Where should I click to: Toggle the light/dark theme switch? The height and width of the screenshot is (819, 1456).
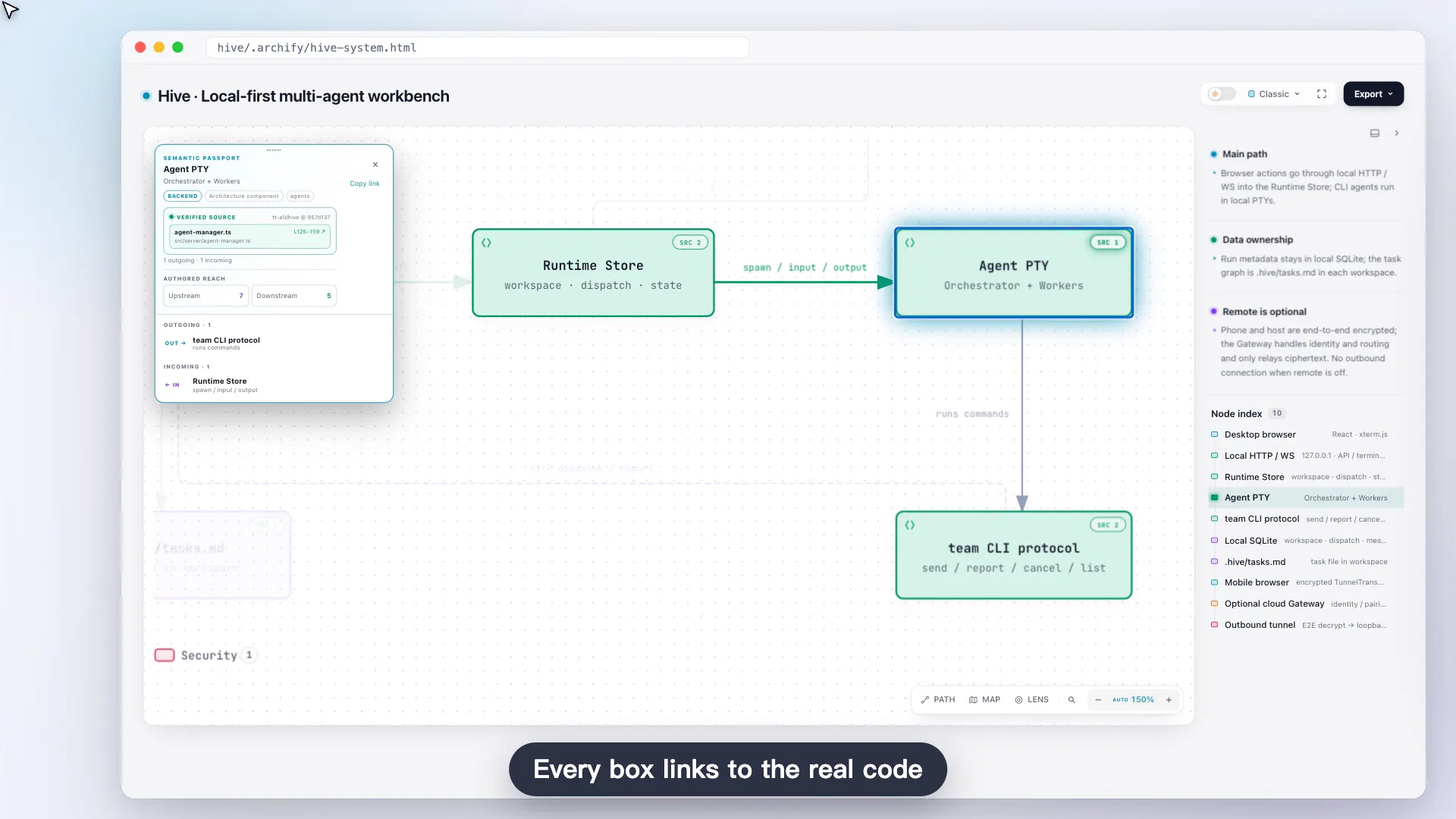(1222, 94)
